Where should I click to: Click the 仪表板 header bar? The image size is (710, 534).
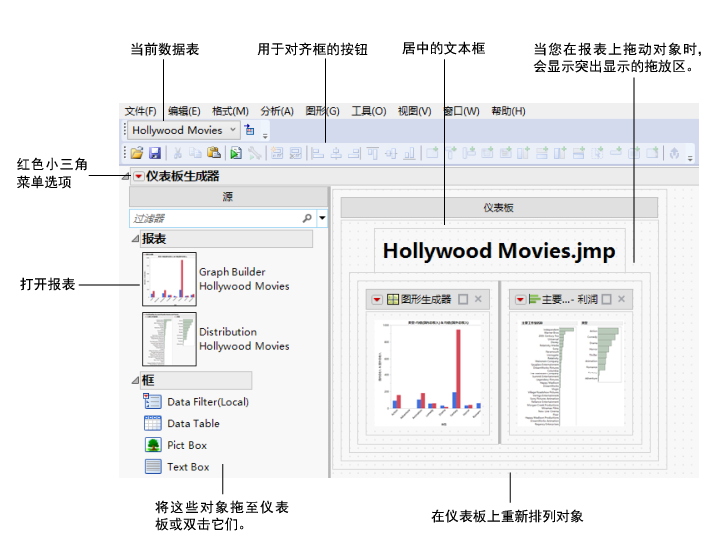click(498, 207)
